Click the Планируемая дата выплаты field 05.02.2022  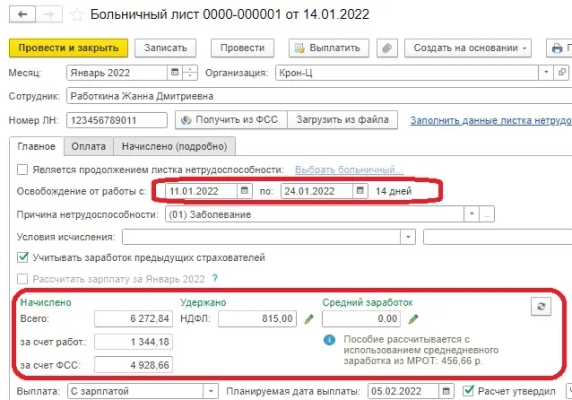point(403,391)
